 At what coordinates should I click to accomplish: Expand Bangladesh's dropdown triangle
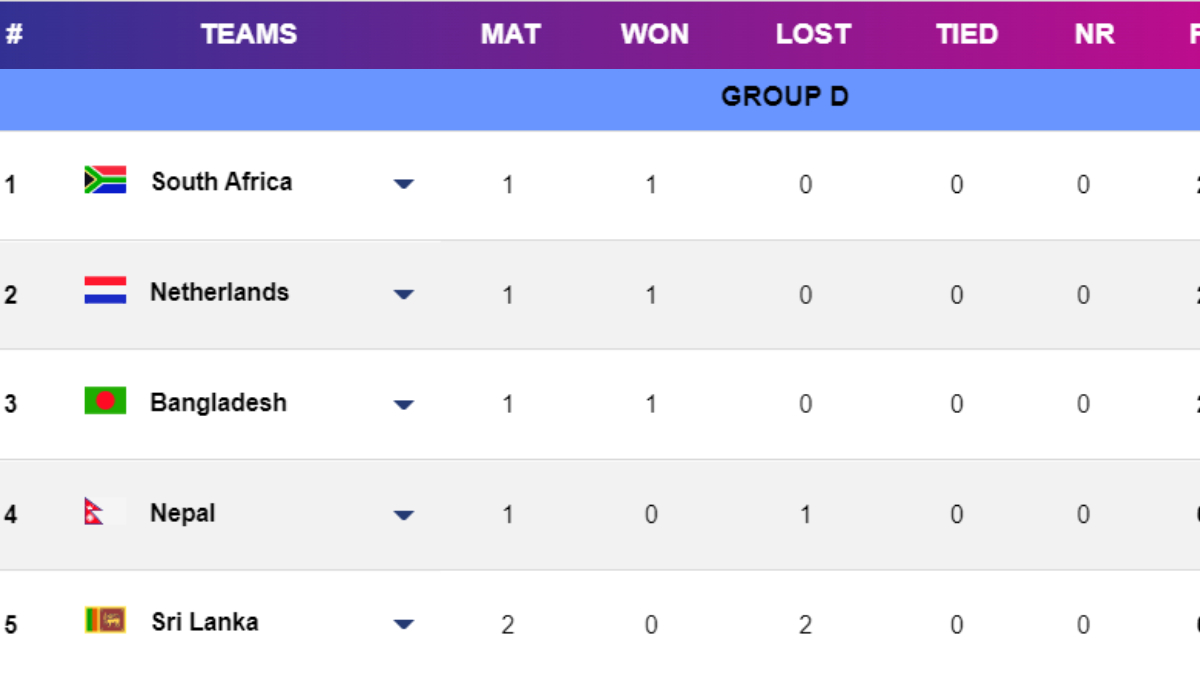[x=404, y=405]
